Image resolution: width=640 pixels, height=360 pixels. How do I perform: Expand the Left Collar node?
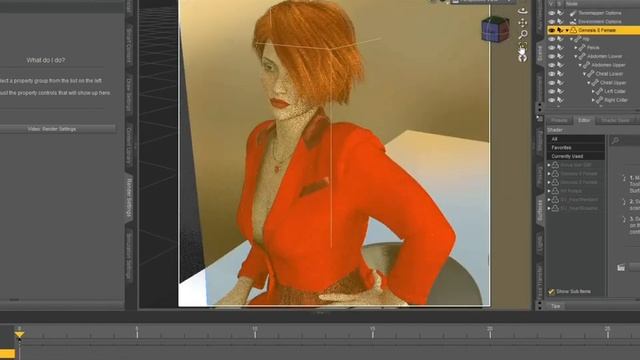click(x=593, y=91)
